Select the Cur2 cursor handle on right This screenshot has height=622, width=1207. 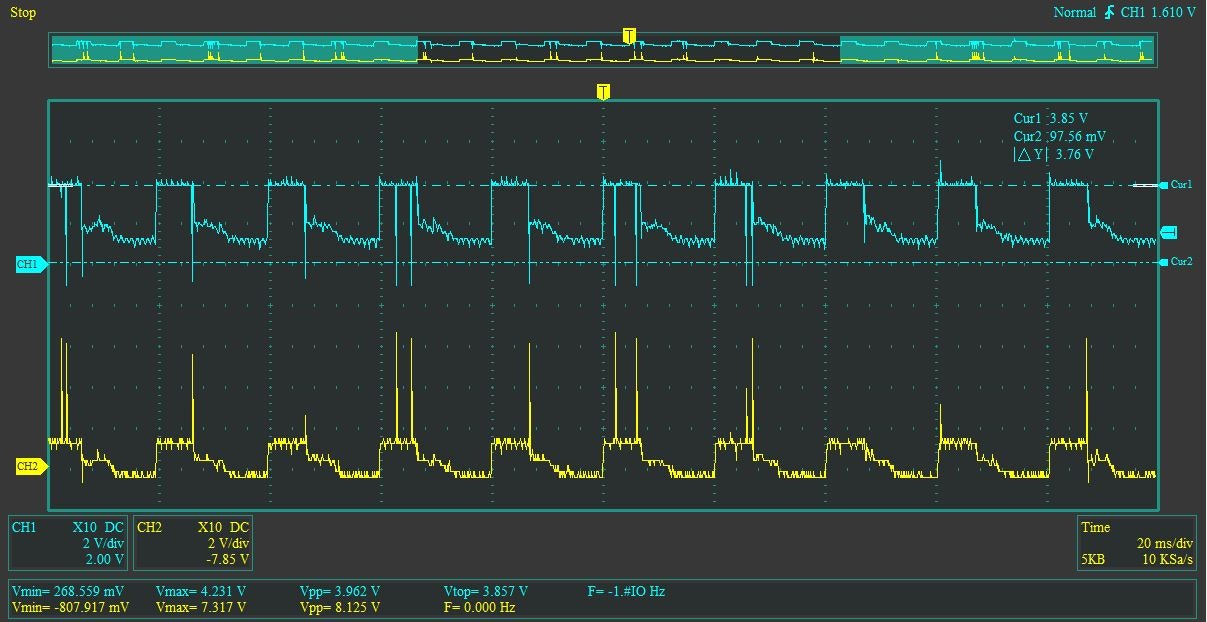coord(1176,262)
